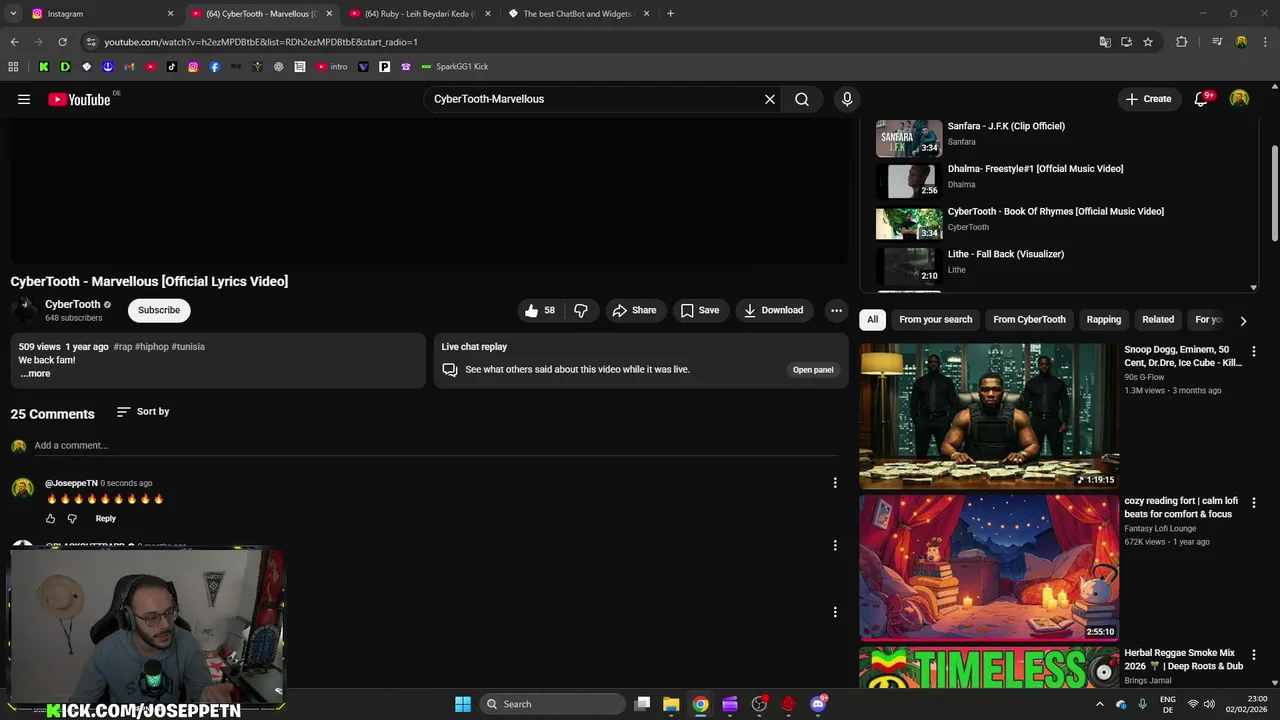Save video to a playlist
This screenshot has width=1280, height=720.
700,310
